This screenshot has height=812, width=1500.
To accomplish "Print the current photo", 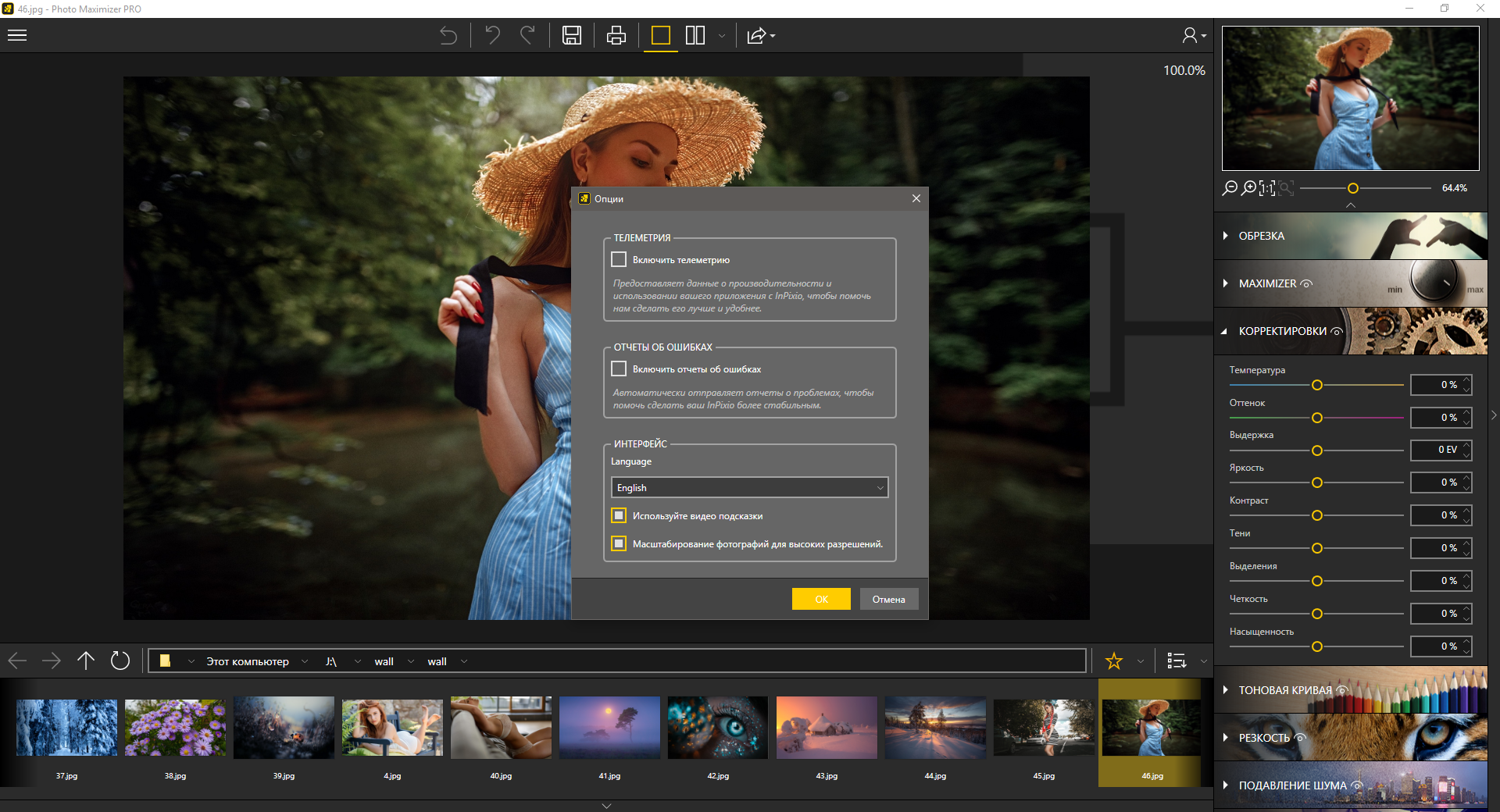I will tap(616, 35).
